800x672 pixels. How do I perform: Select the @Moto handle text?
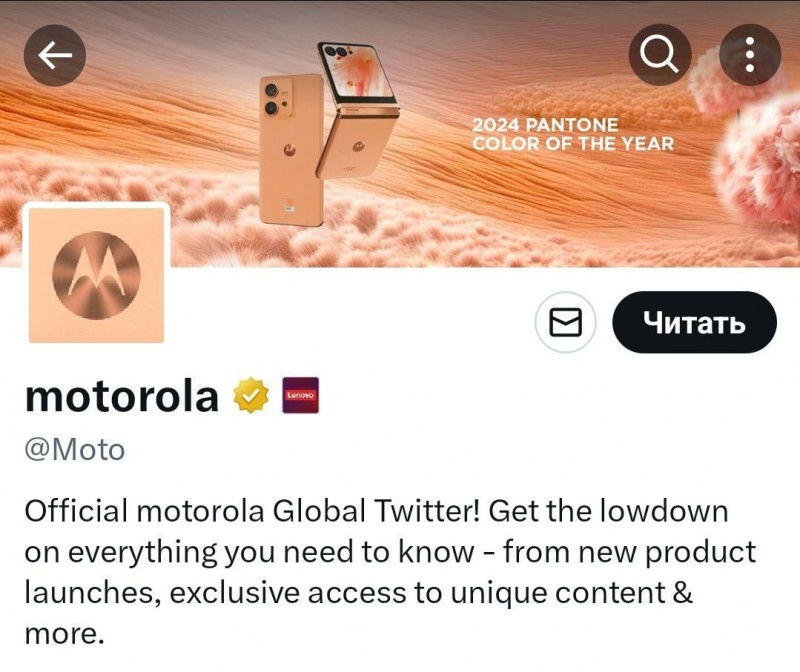pyautogui.click(x=74, y=450)
